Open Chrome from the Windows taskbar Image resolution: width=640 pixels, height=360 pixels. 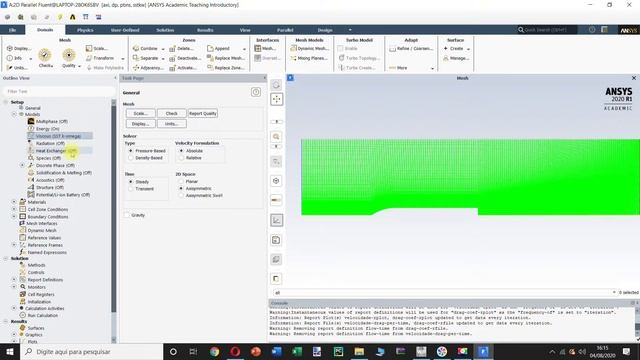[x=215, y=351]
